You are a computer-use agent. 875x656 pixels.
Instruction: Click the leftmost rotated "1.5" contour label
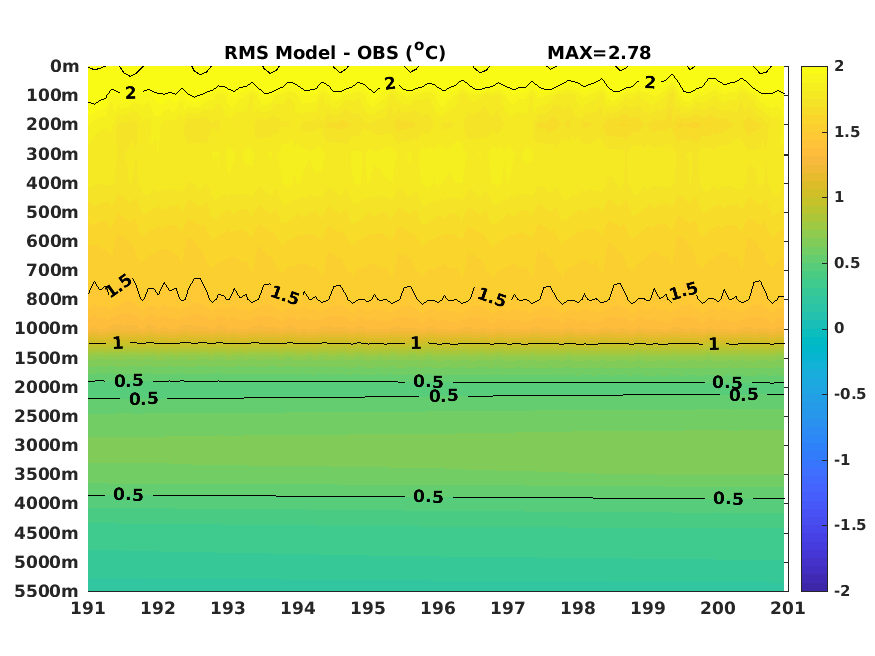pyautogui.click(x=119, y=286)
